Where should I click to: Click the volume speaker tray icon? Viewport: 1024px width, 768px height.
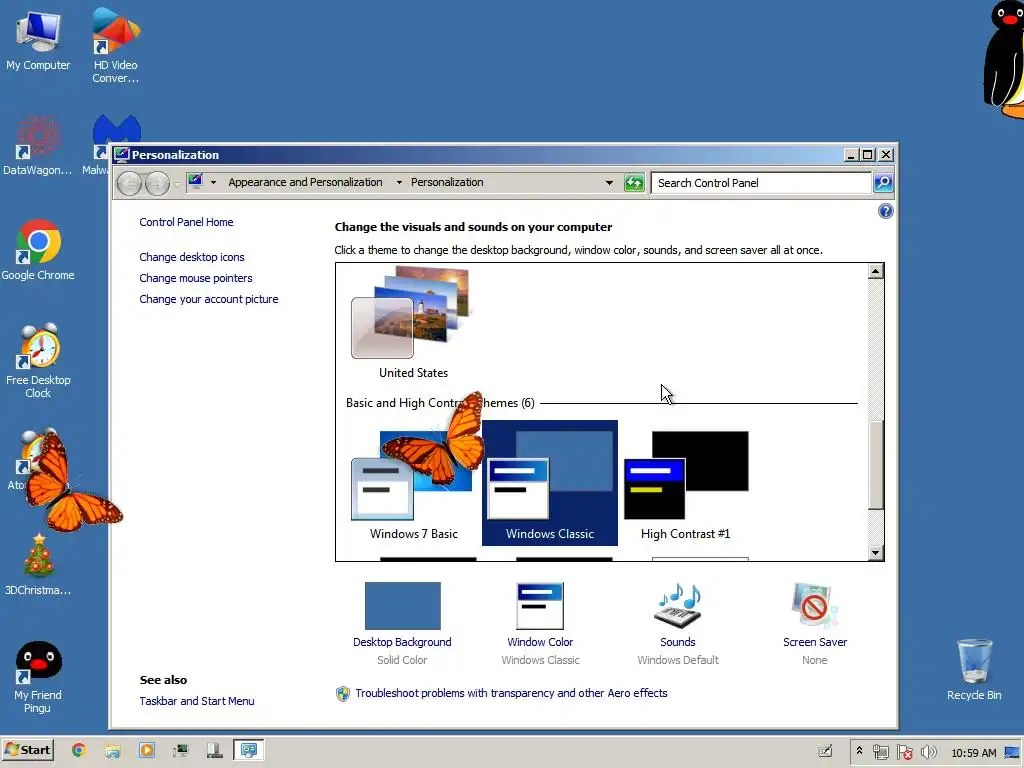pos(929,752)
